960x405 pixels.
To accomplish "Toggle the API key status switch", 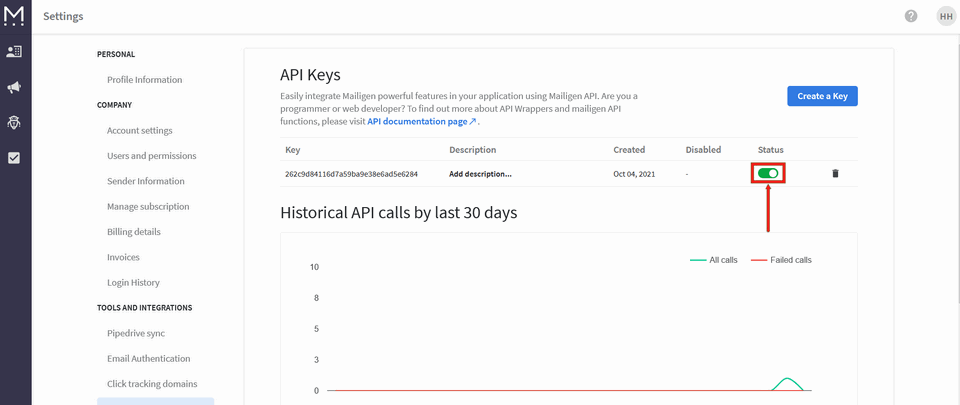I will [x=769, y=173].
